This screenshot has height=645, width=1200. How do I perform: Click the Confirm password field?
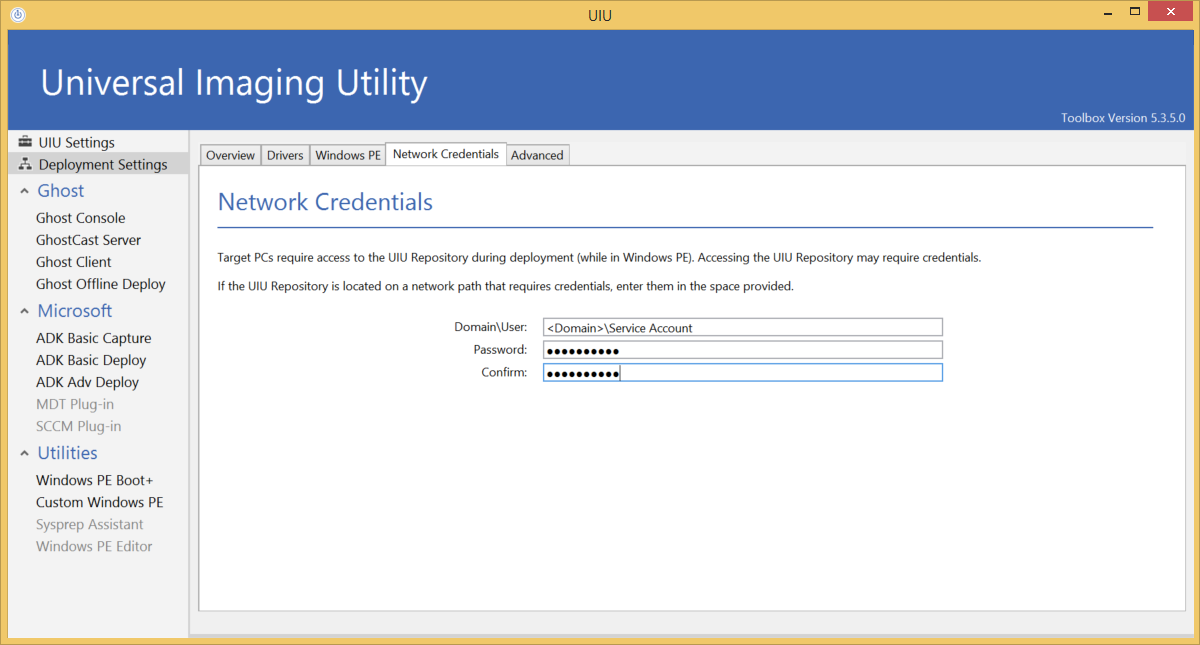click(742, 373)
